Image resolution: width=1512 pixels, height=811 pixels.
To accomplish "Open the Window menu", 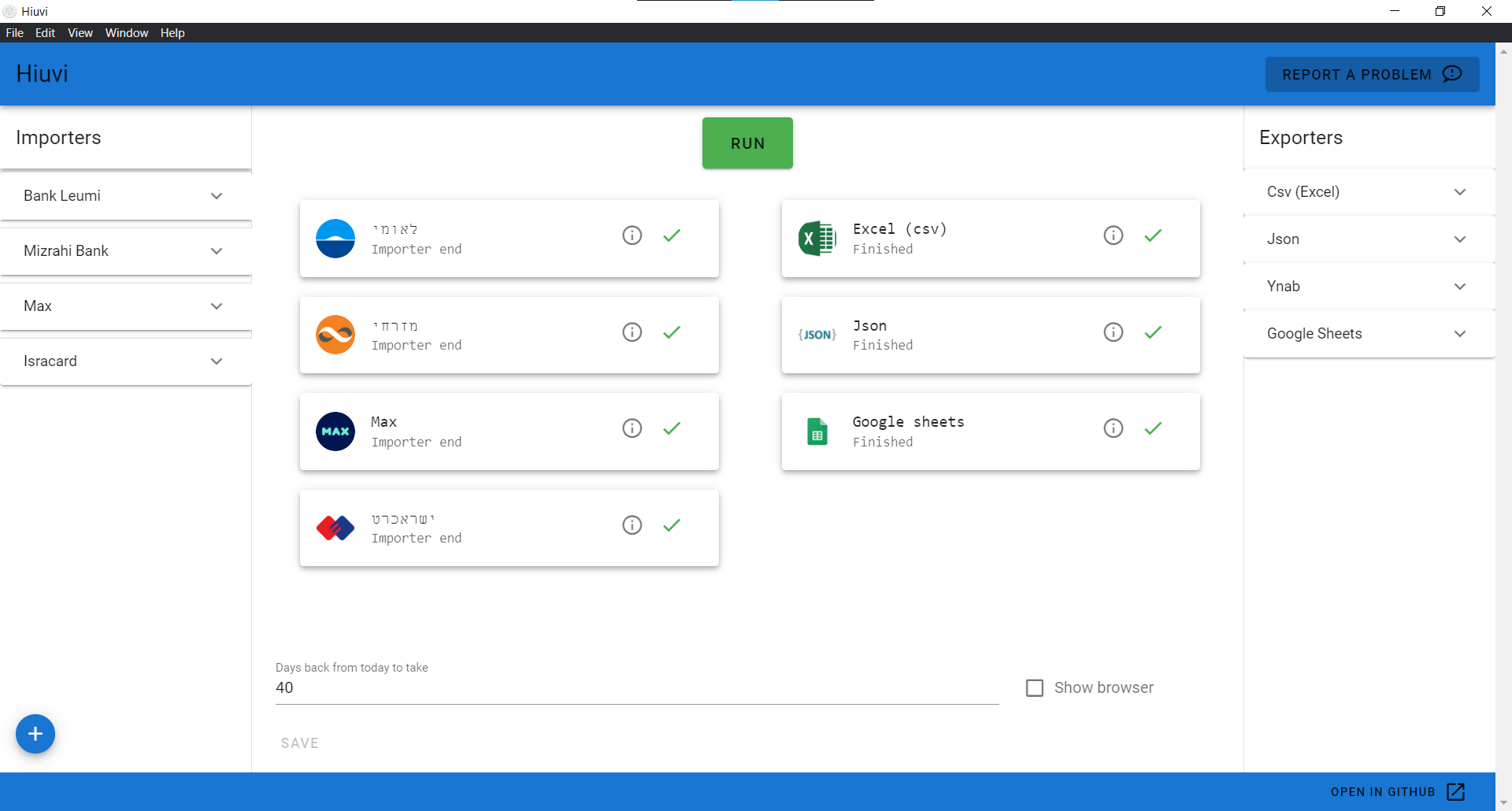I will (127, 33).
